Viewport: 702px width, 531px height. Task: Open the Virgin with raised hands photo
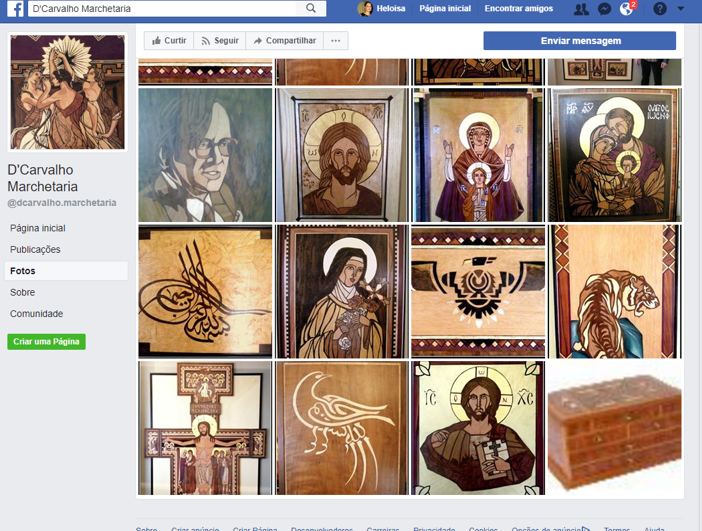478,155
